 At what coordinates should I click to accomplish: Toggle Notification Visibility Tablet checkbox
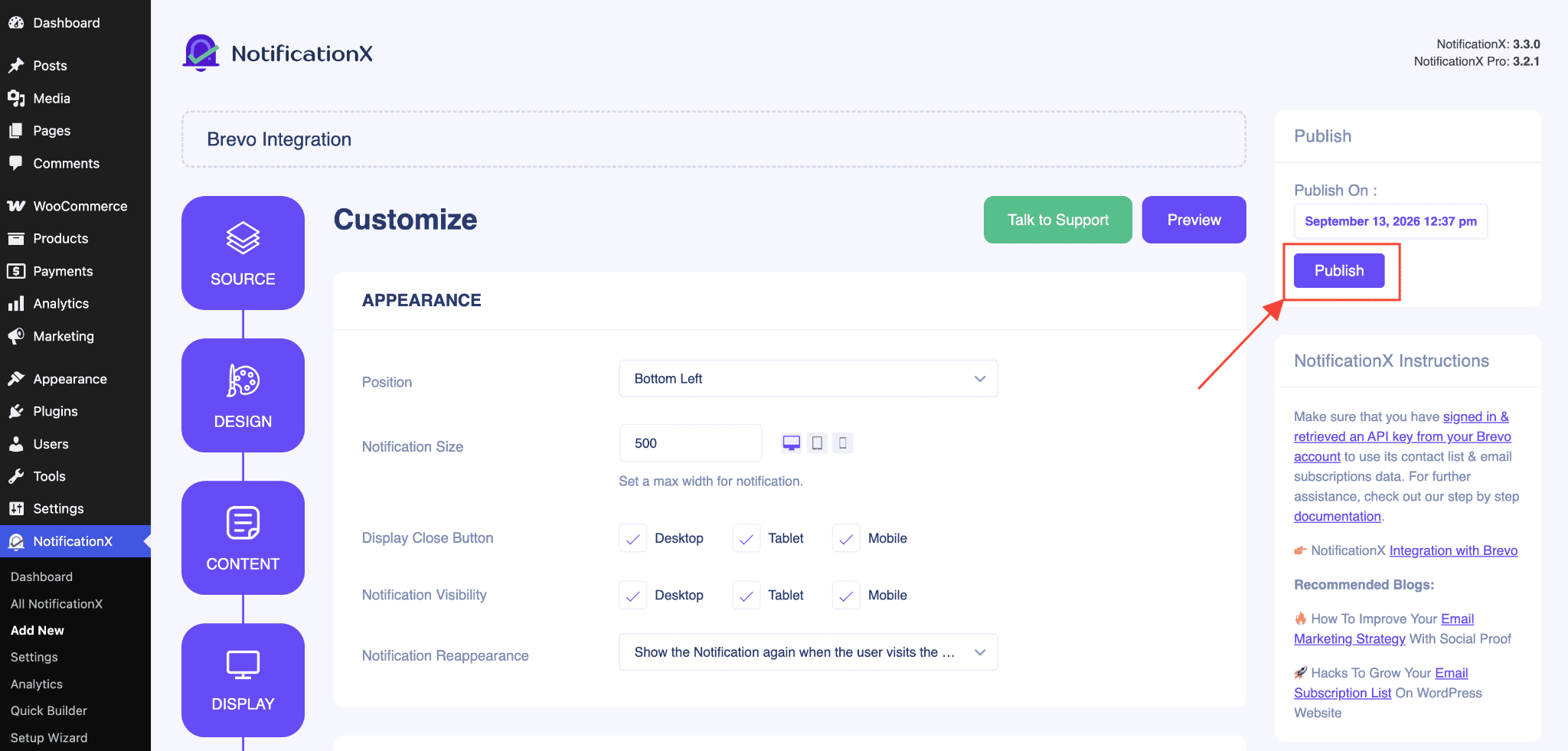(746, 595)
